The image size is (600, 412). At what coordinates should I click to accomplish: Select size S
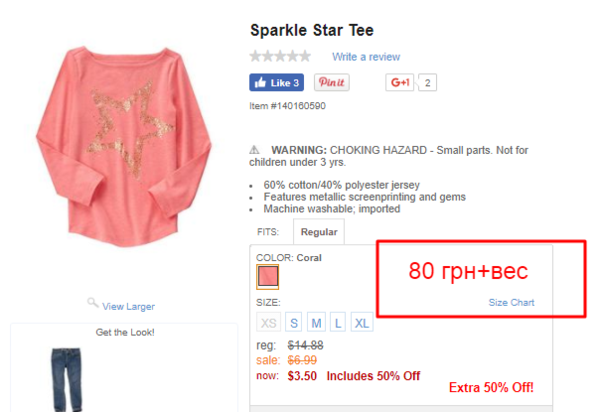293,323
